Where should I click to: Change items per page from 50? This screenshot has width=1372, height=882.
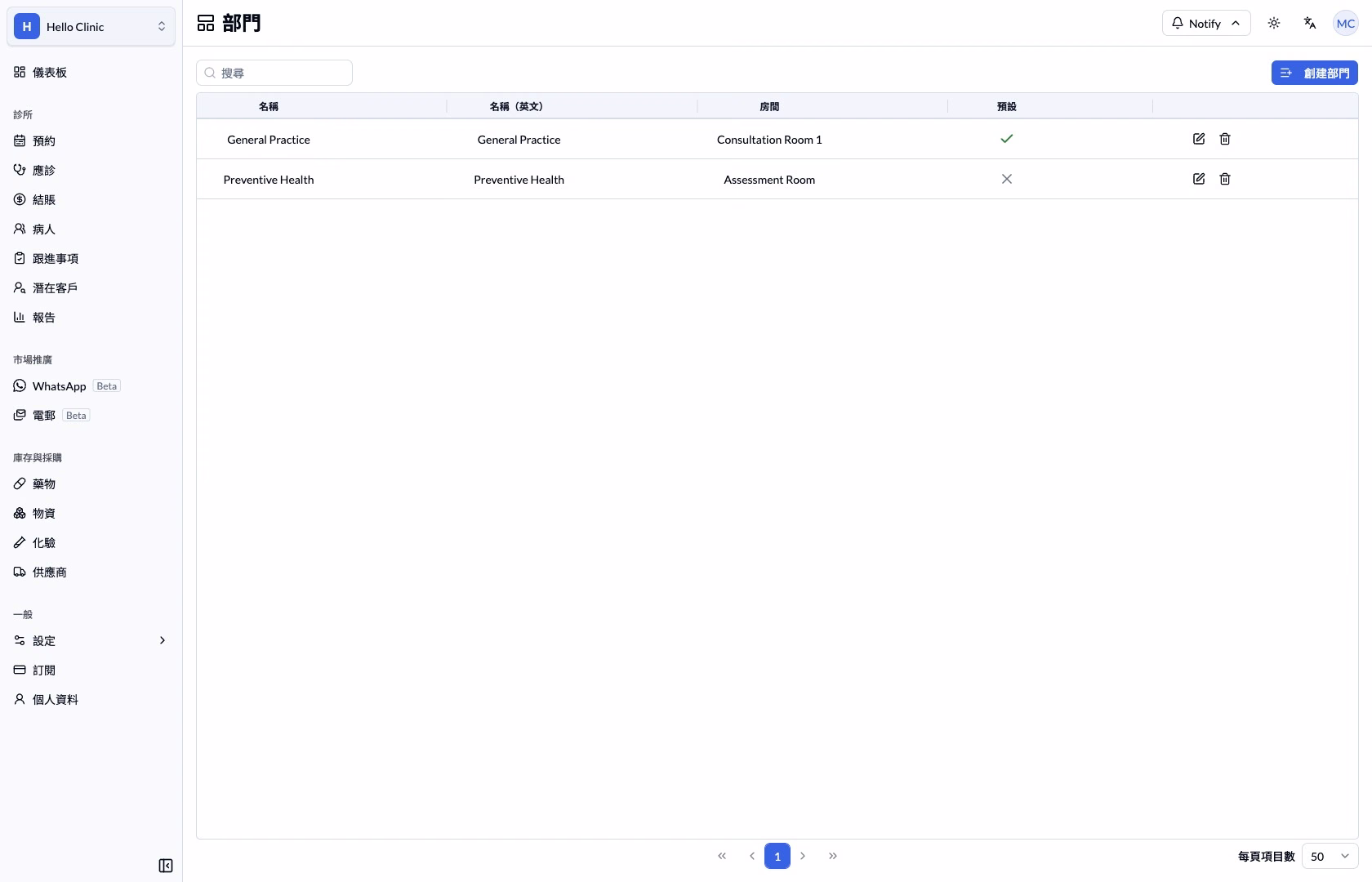pos(1330,856)
